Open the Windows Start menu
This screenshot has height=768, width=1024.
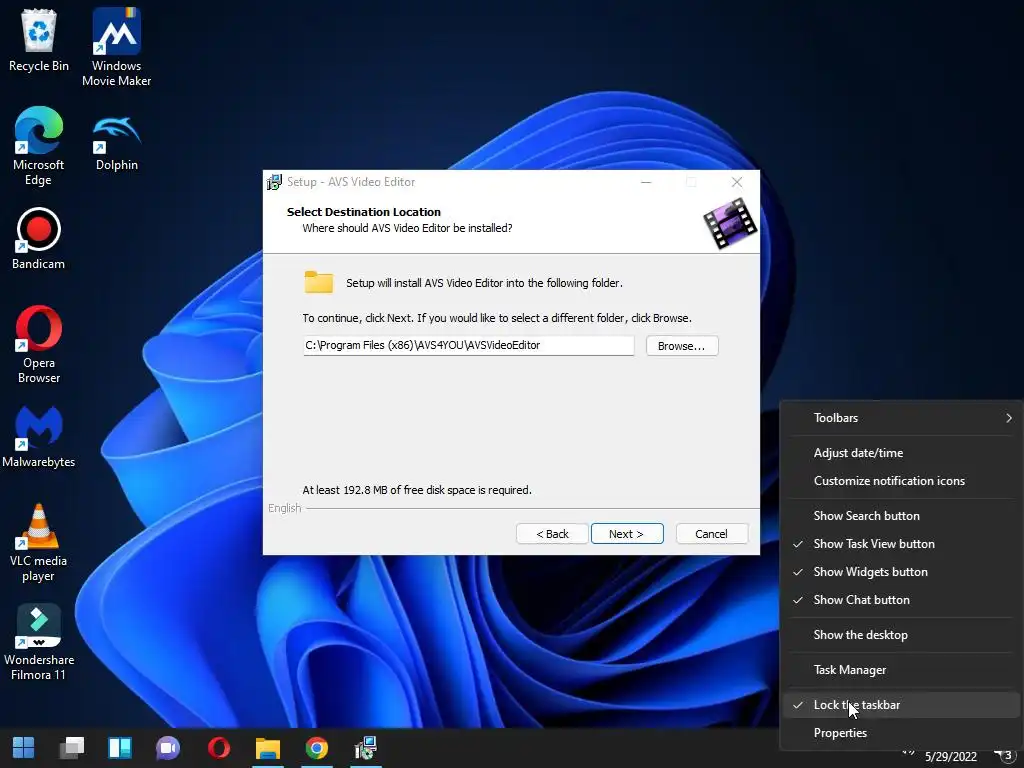(x=24, y=748)
